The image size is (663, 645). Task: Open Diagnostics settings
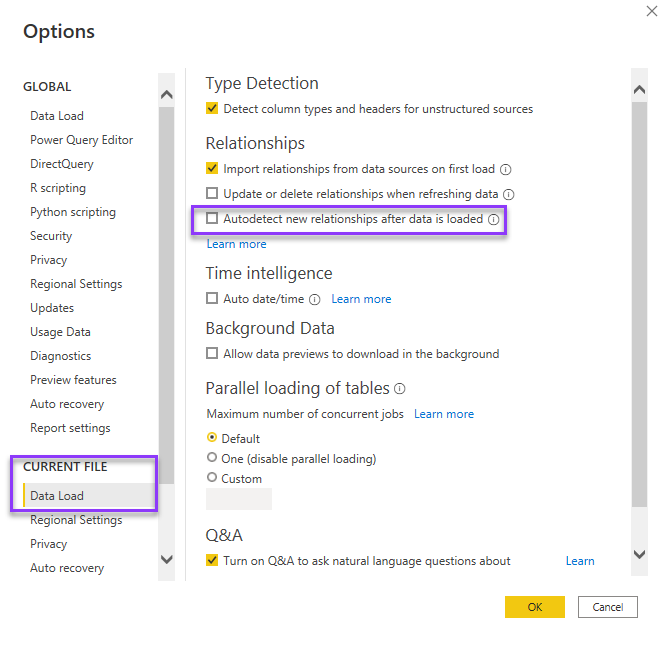[60, 356]
